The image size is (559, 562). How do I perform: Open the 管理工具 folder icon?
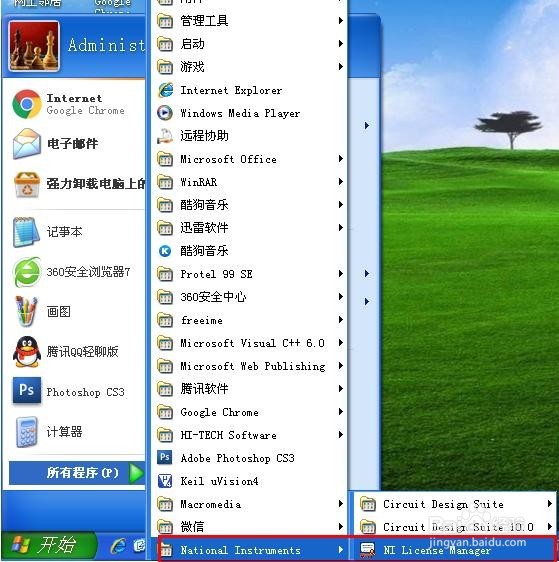[165, 21]
